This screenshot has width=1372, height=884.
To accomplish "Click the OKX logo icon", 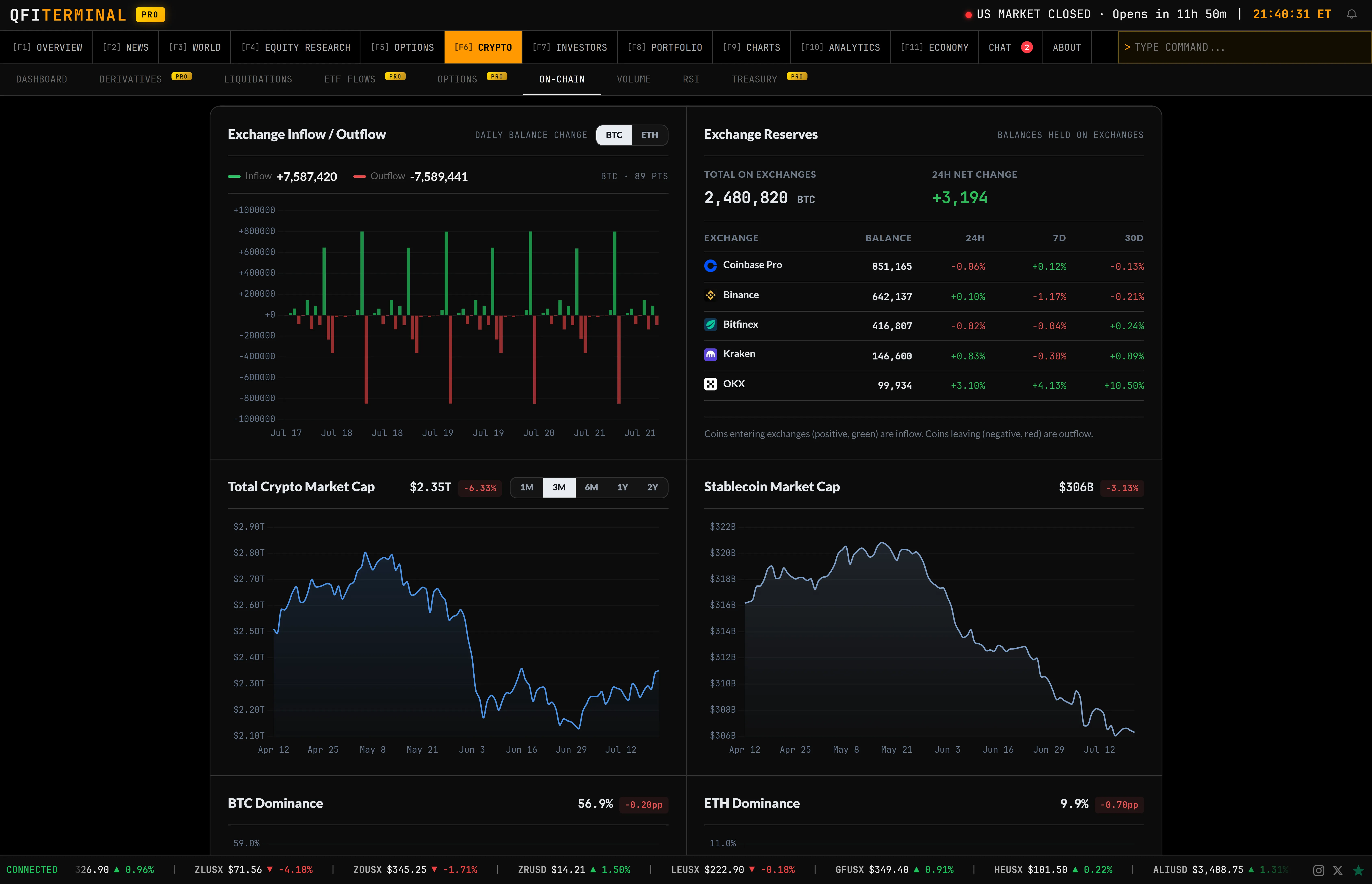I will tap(710, 384).
